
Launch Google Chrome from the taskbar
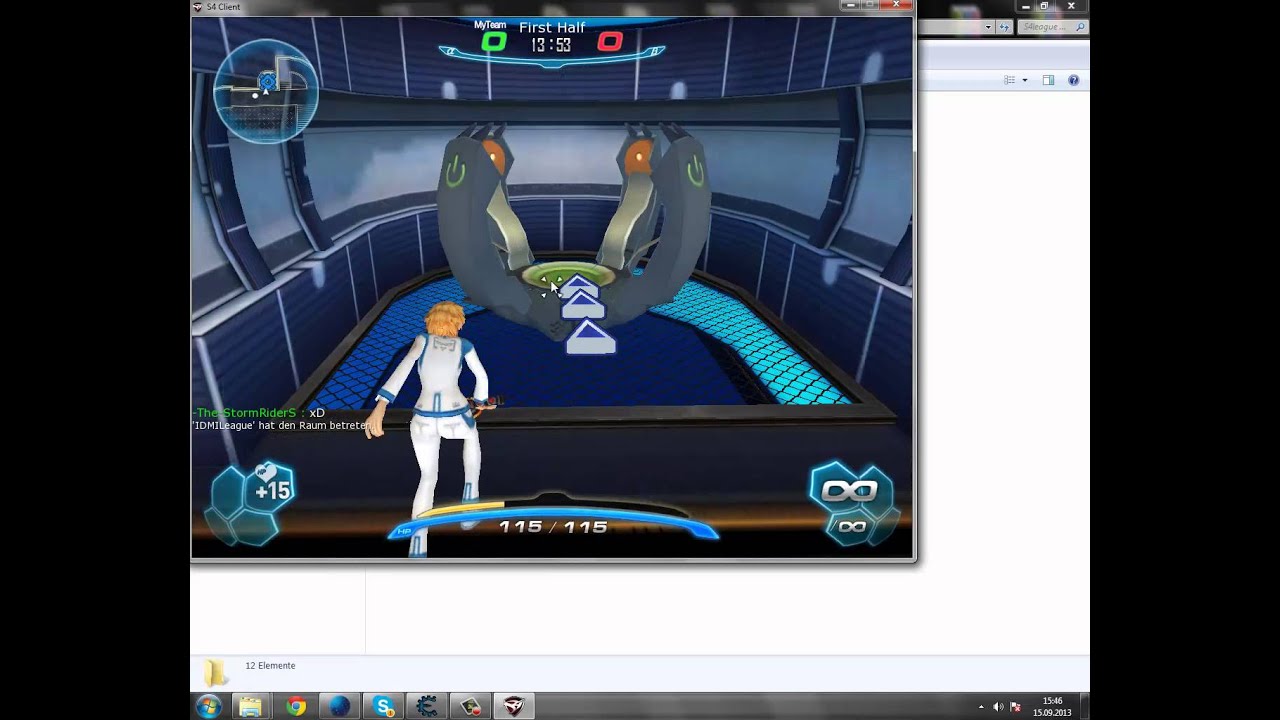coord(296,707)
